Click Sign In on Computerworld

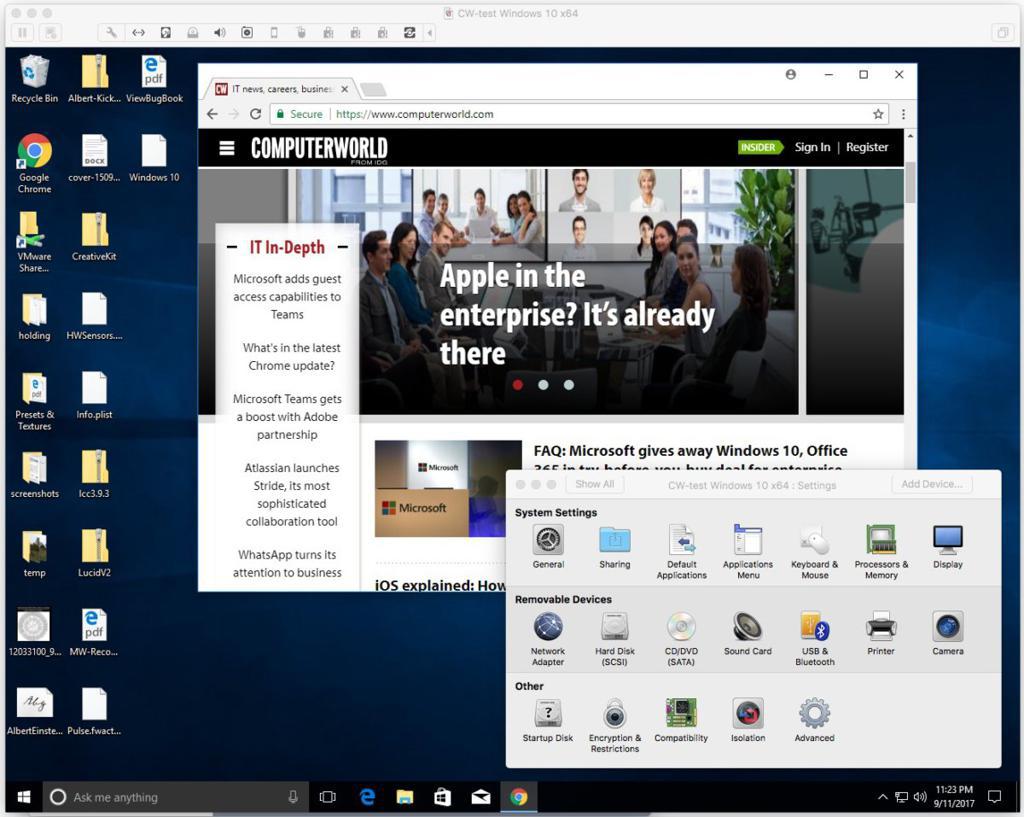812,148
